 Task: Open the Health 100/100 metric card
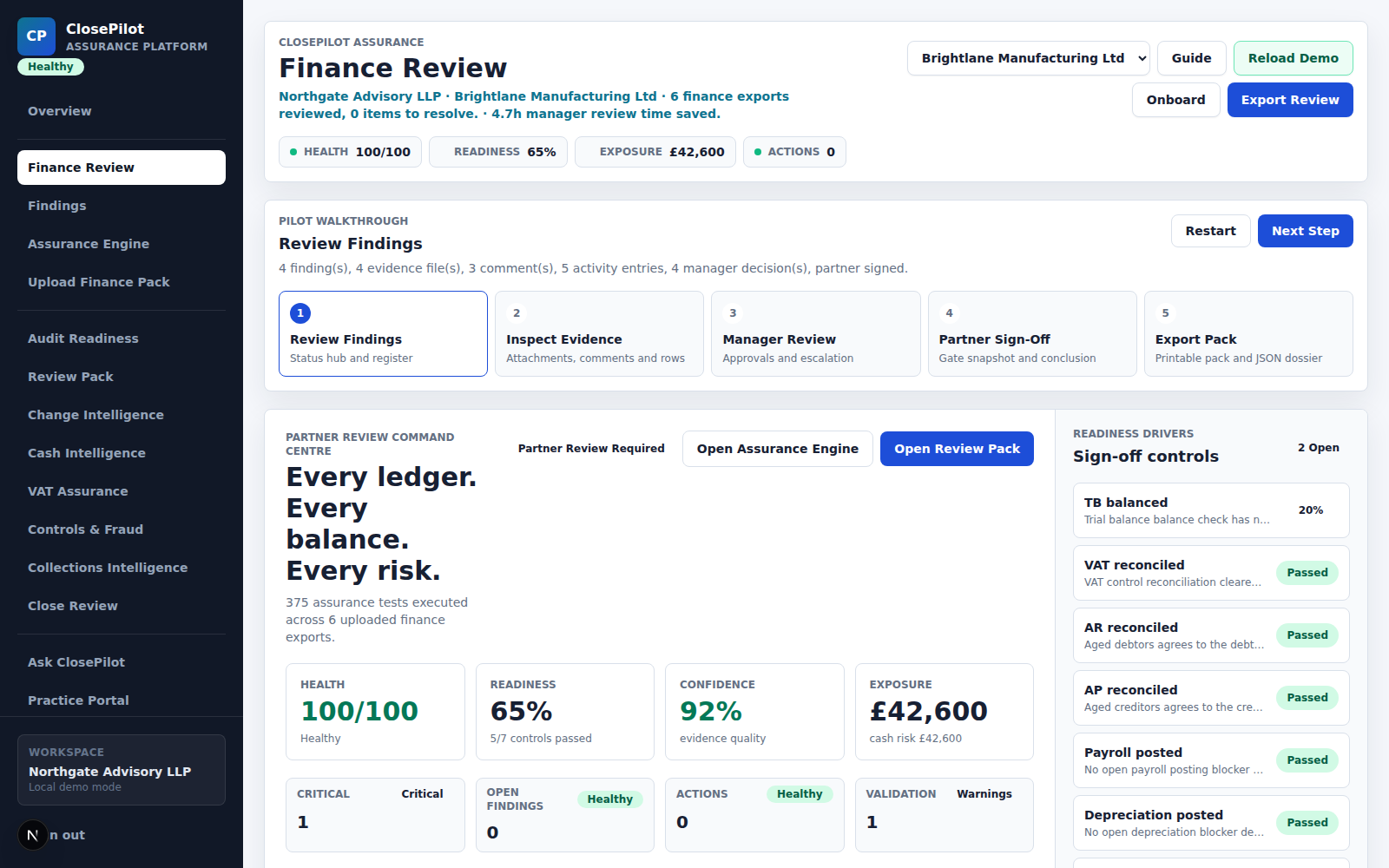tap(375, 712)
